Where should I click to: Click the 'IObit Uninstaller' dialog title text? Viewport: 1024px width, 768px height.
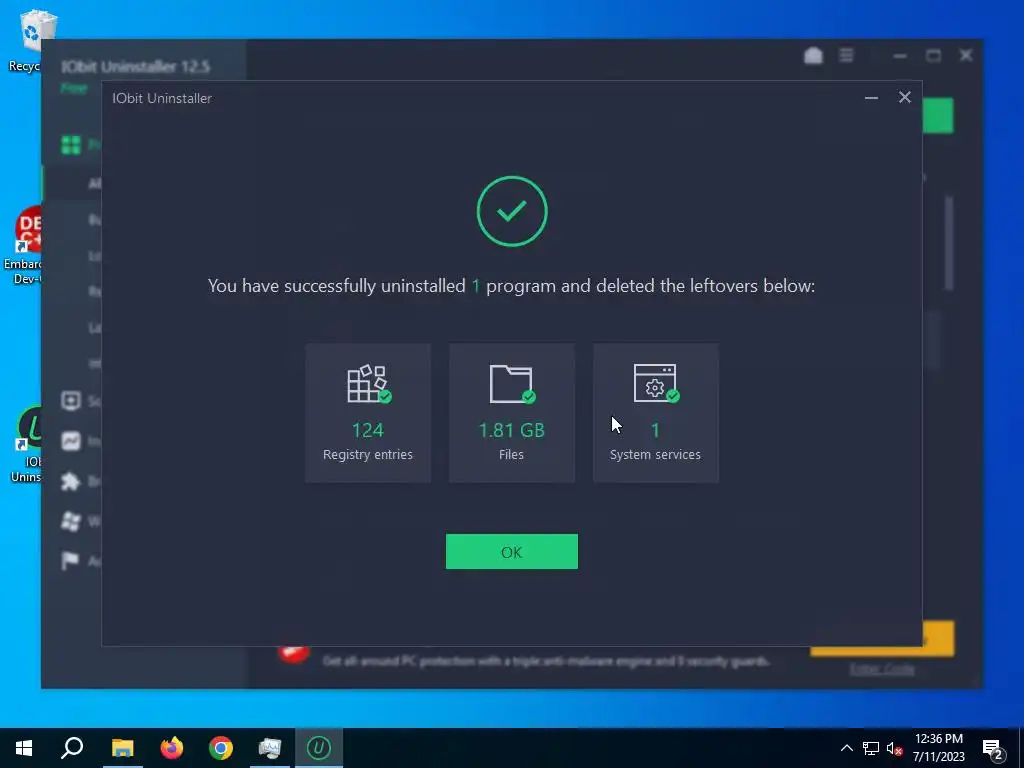click(x=162, y=98)
